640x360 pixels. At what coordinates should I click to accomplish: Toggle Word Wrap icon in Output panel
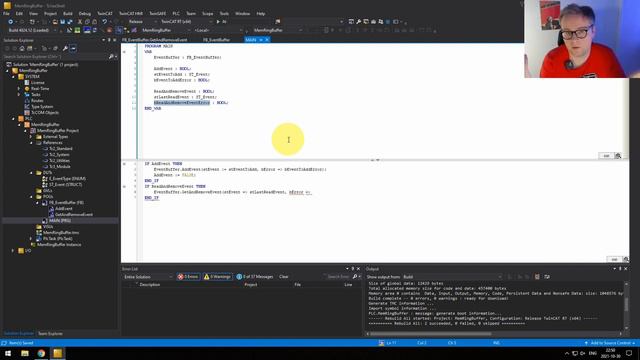tap(547, 277)
